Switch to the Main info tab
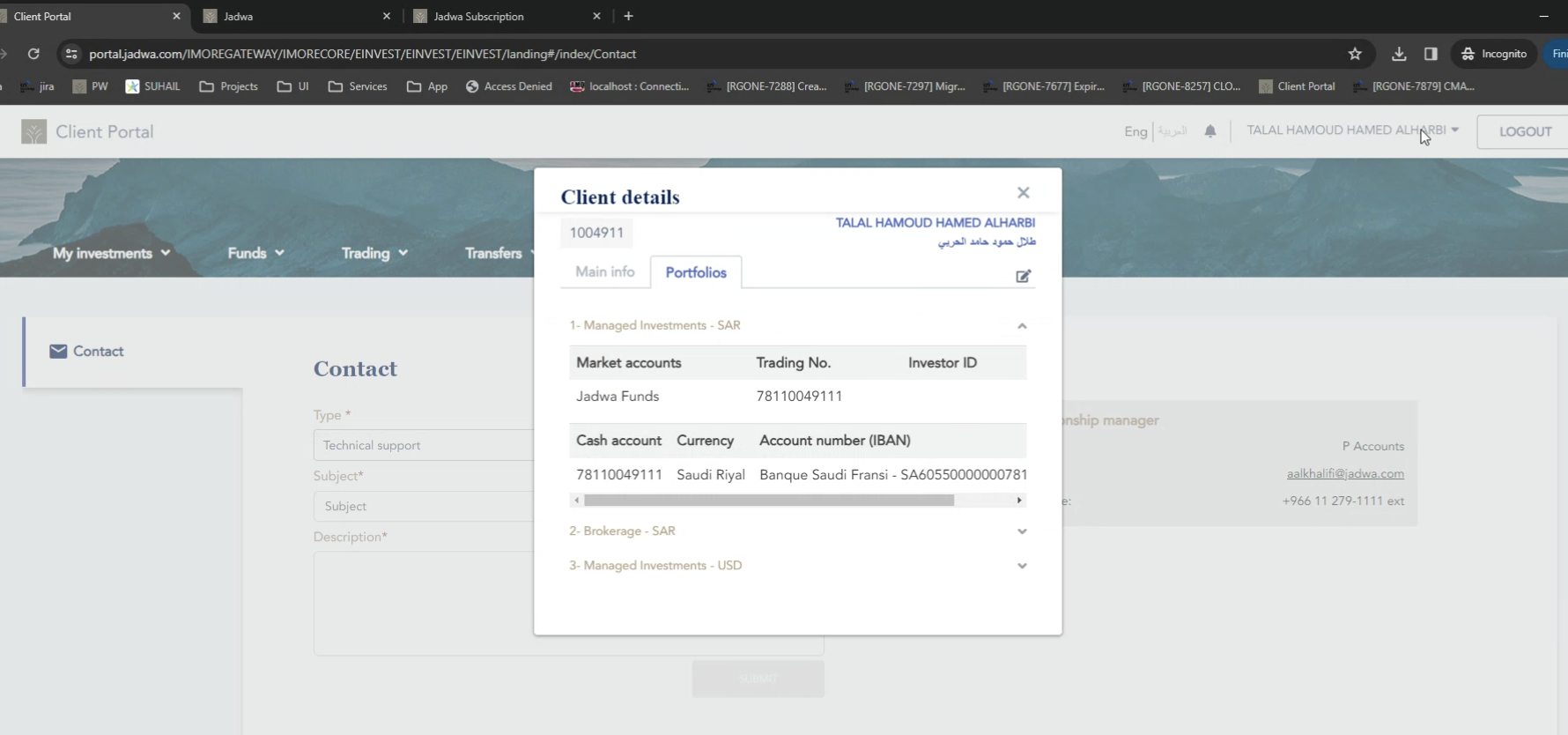The image size is (1568, 735). click(605, 272)
